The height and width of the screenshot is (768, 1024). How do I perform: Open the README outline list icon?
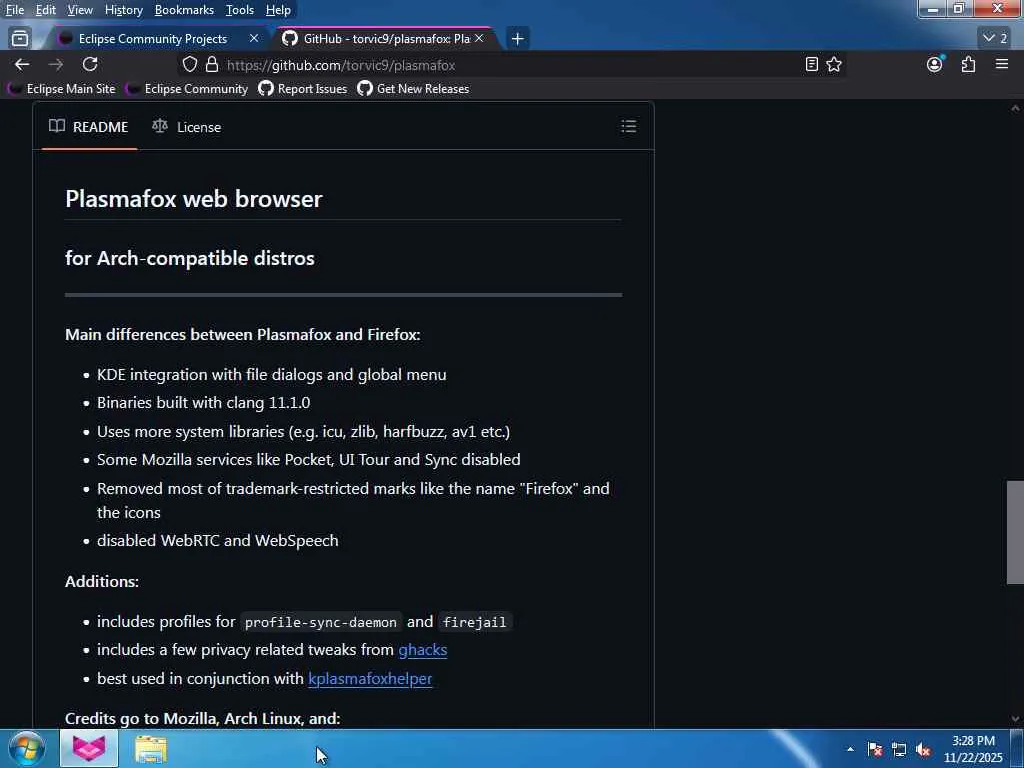coord(628,126)
